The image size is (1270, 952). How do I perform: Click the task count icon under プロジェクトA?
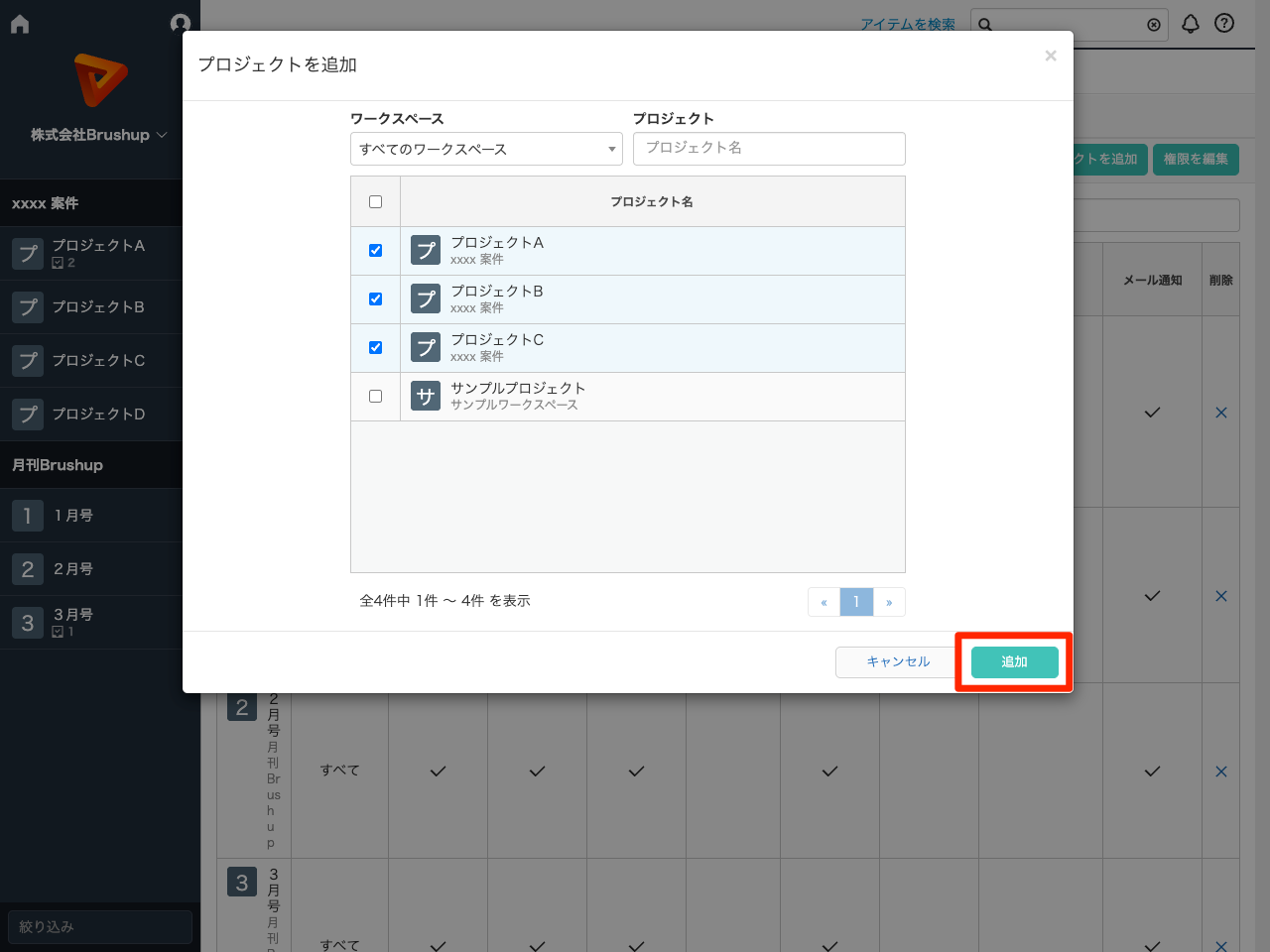[58, 263]
